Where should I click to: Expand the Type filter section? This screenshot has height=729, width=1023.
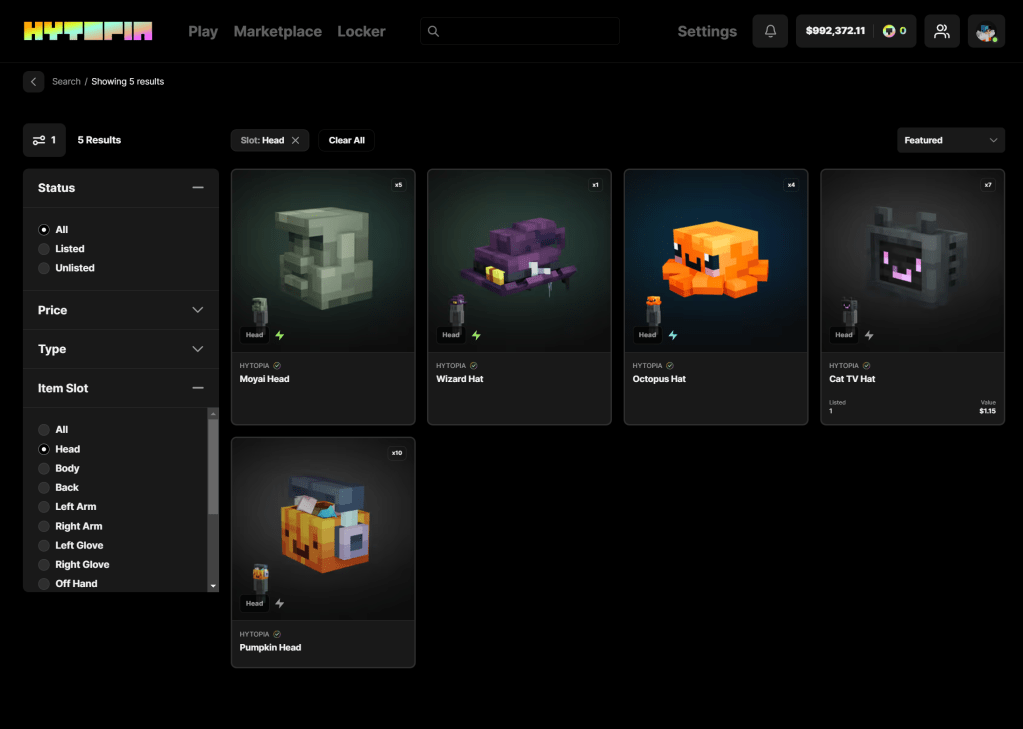tap(120, 349)
